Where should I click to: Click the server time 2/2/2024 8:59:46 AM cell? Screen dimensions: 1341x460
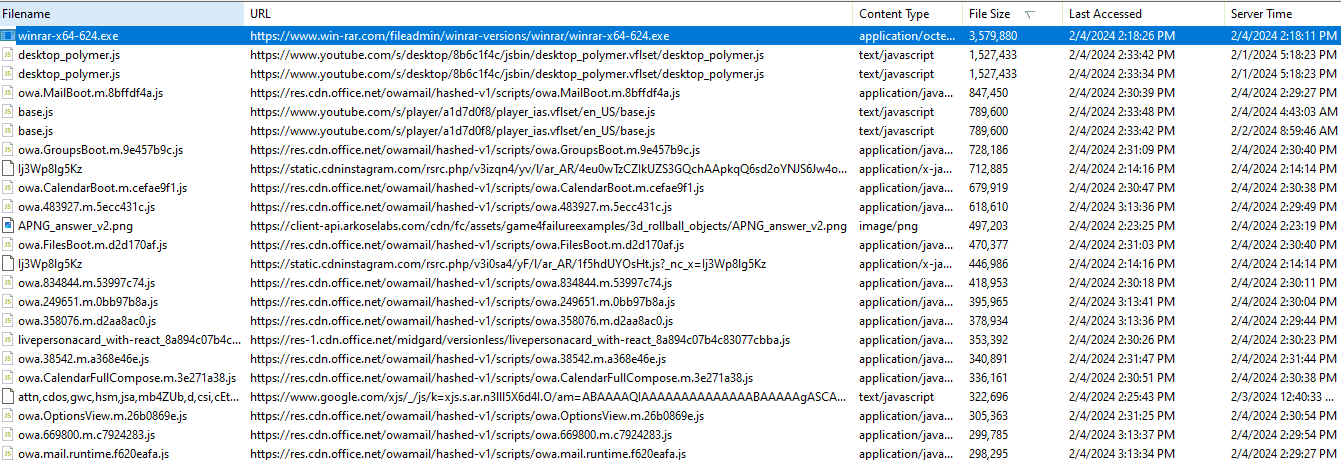point(1284,130)
